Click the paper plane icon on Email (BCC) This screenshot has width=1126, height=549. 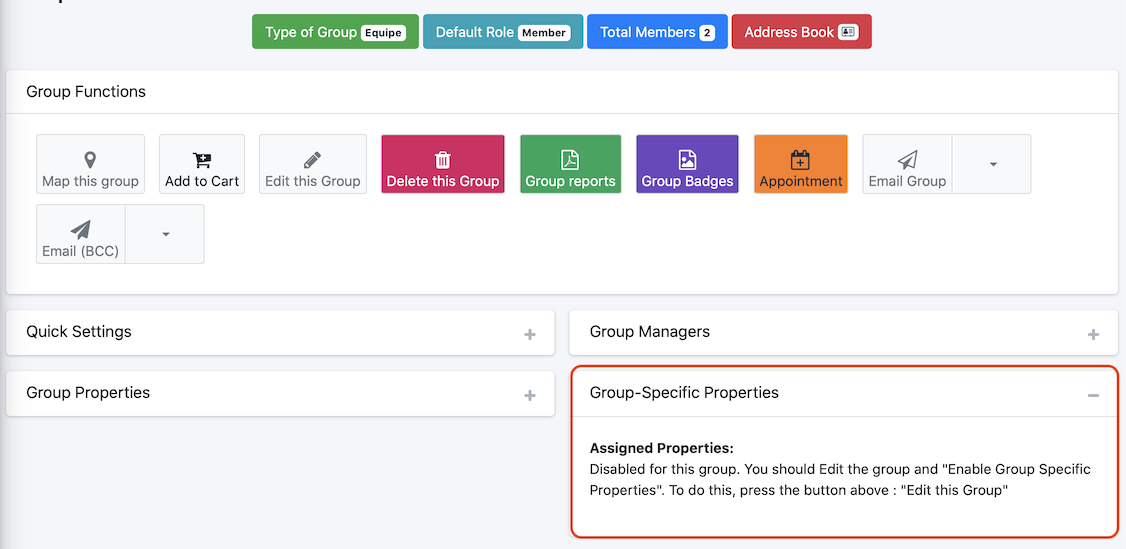(80, 230)
